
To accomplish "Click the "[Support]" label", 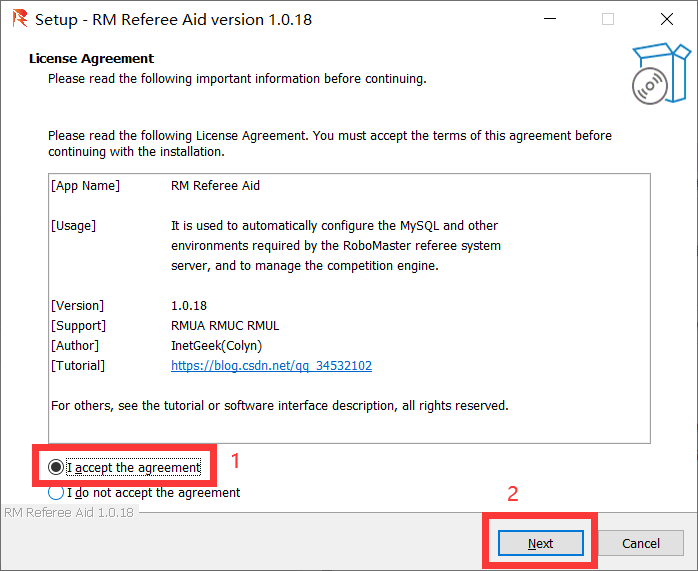I will (x=78, y=326).
